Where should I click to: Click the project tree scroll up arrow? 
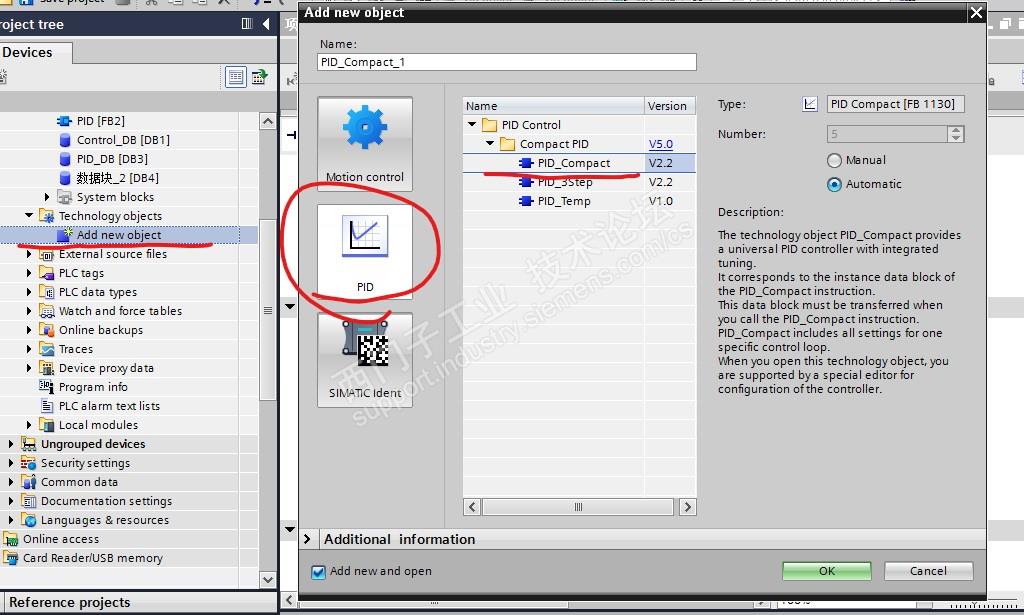[x=268, y=121]
